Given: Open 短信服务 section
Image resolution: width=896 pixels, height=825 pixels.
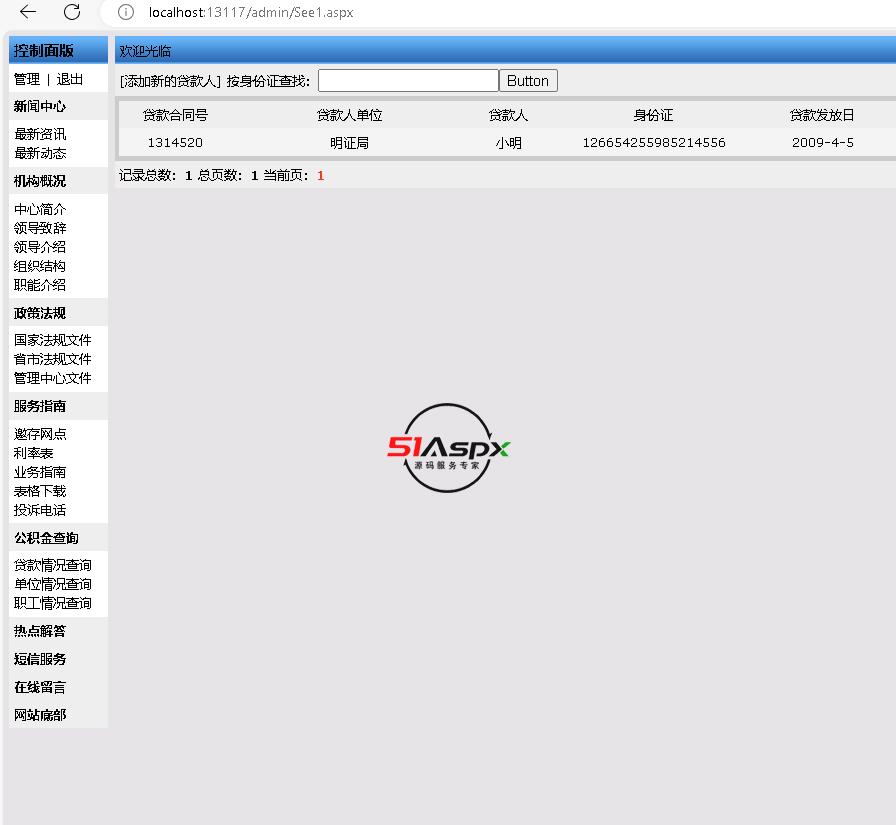Looking at the screenshot, I should point(40,659).
